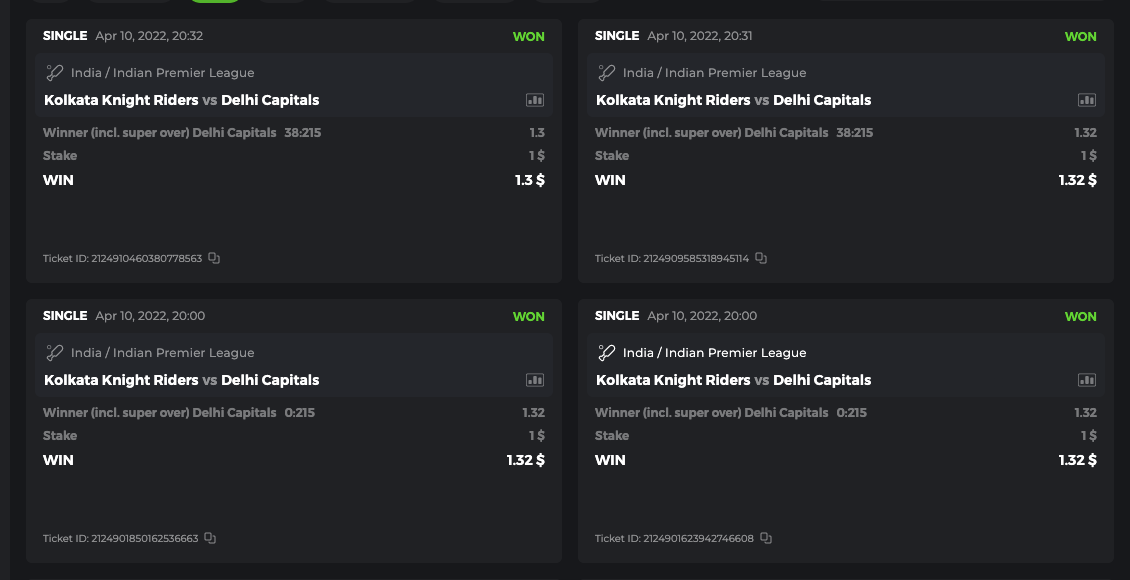Click the 1.3 odds value on first ticket
Screen dimensions: 1130x580
(537, 133)
